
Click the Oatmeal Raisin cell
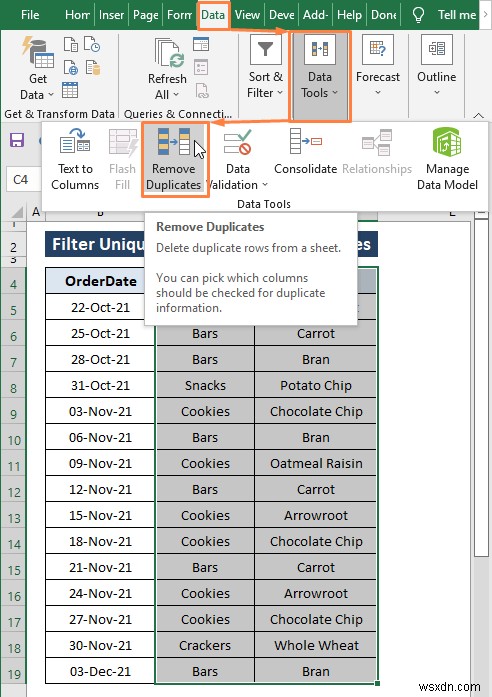coord(316,463)
